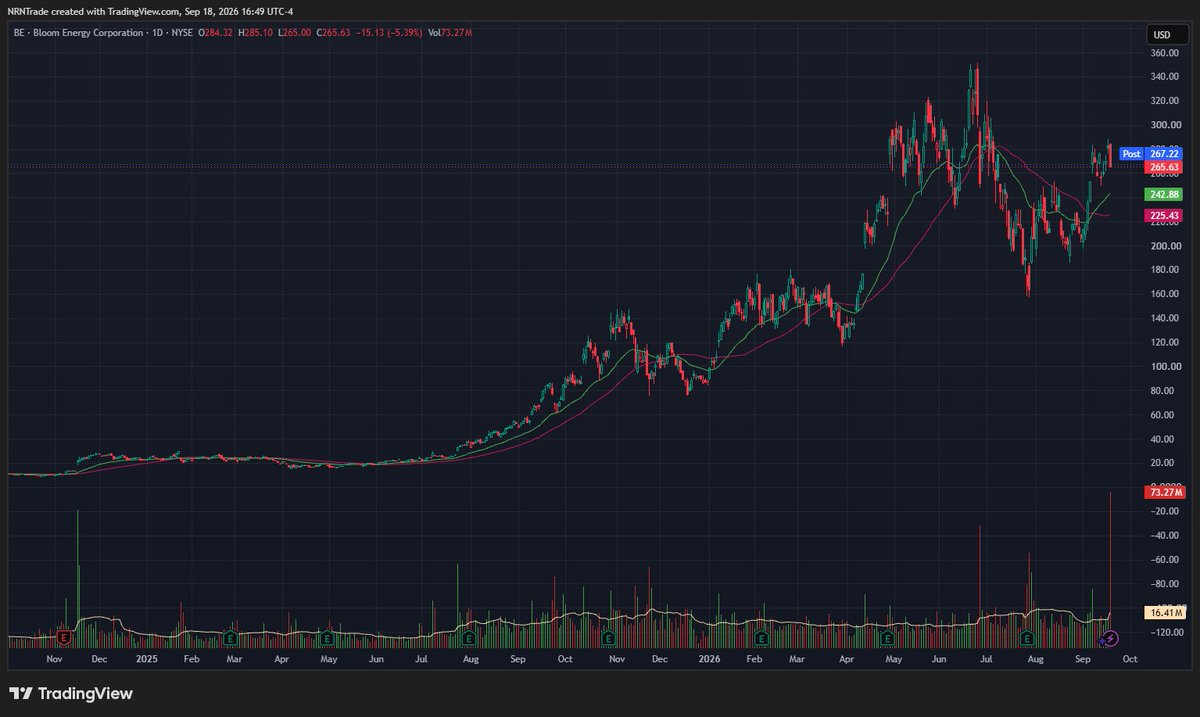
Task: Click the earnings E marker at May 2026
Action: tap(887, 638)
